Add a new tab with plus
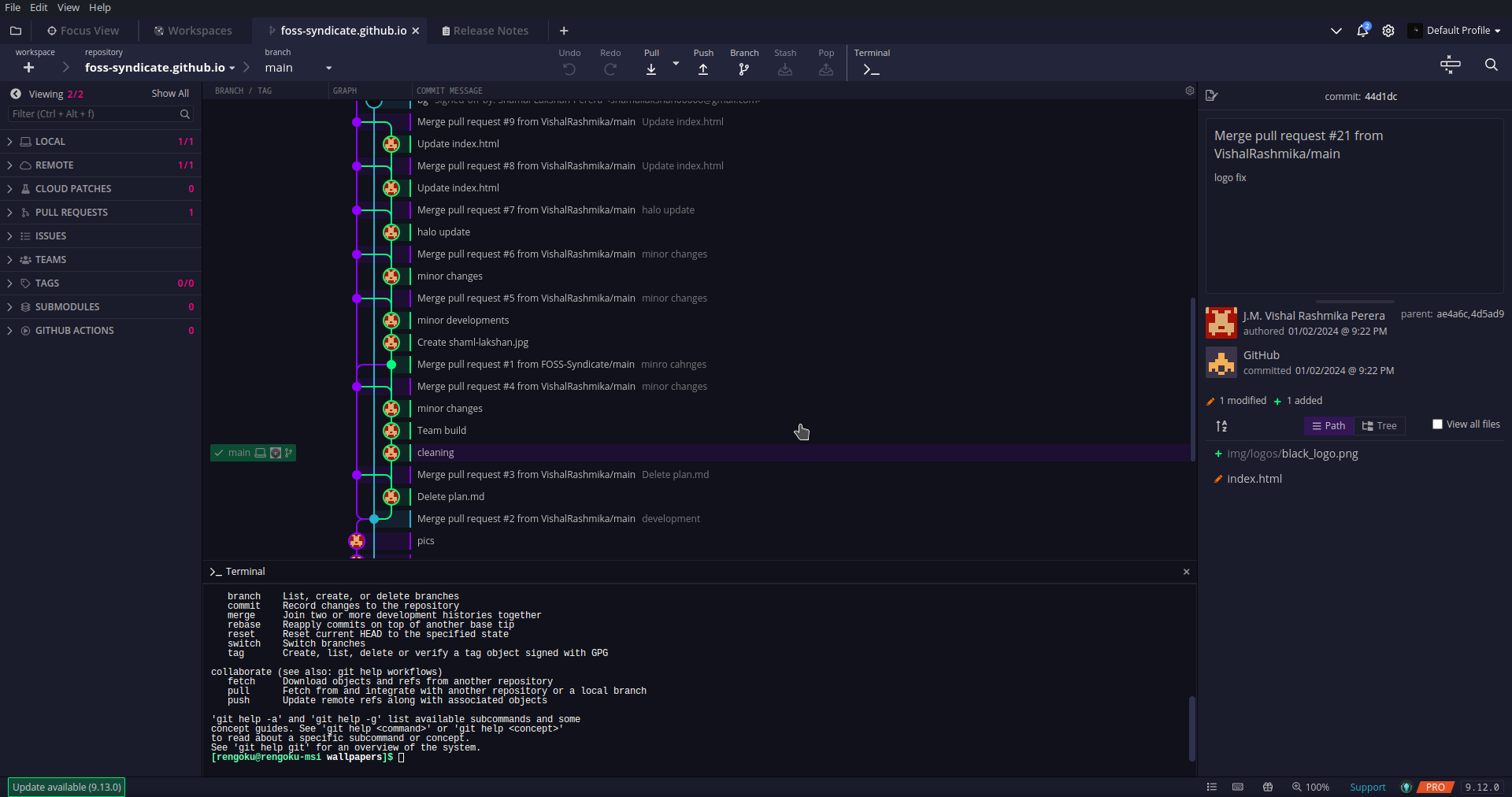 point(564,31)
